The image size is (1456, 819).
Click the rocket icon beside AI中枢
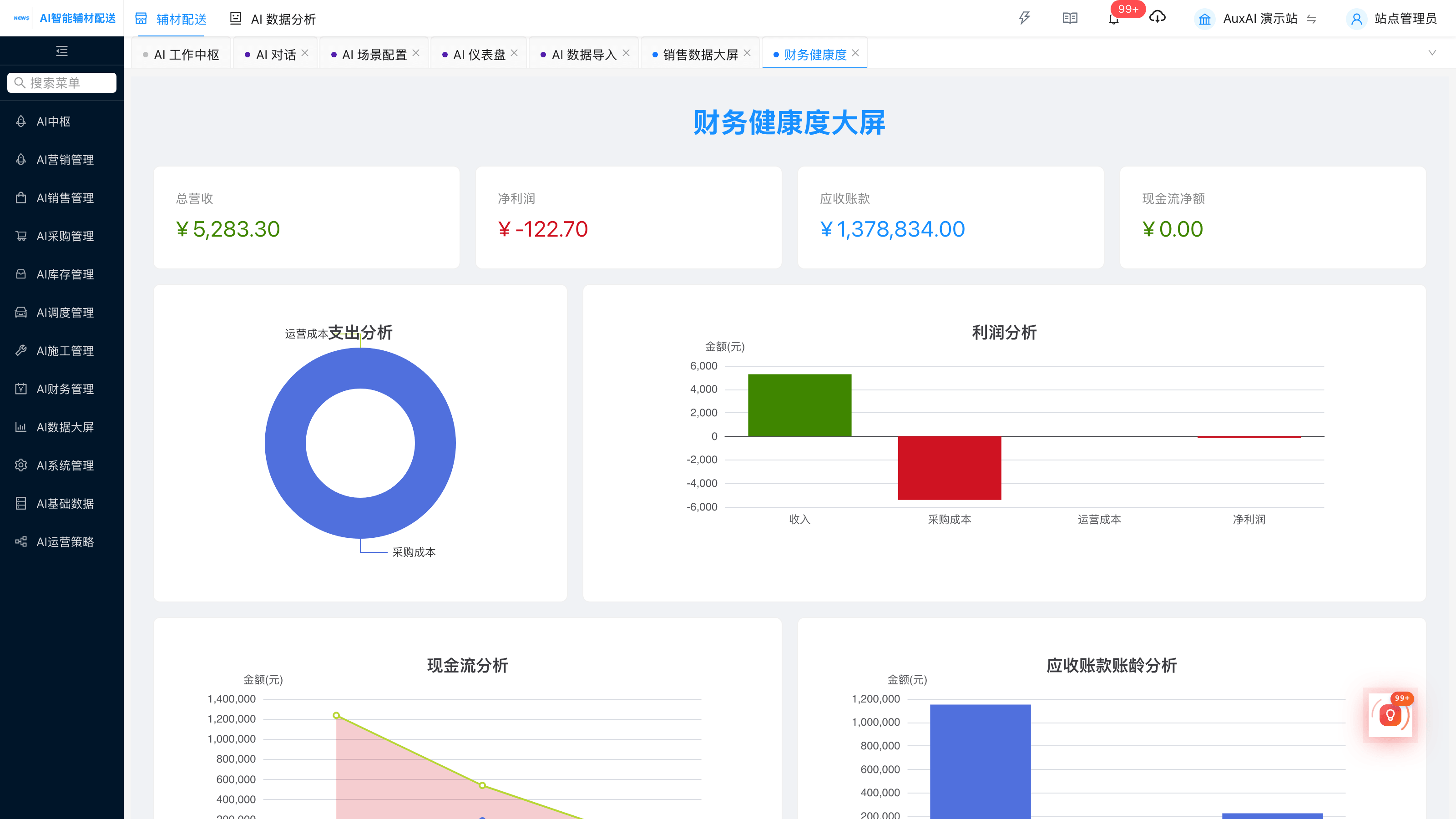click(x=21, y=121)
